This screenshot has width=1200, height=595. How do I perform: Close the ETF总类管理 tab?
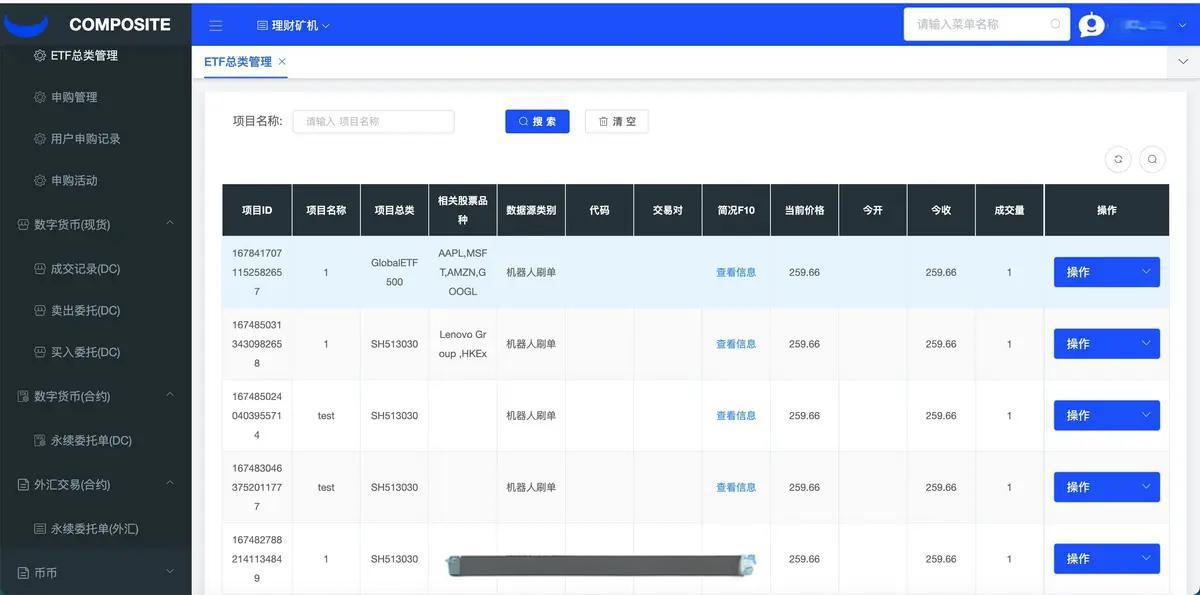click(x=282, y=61)
